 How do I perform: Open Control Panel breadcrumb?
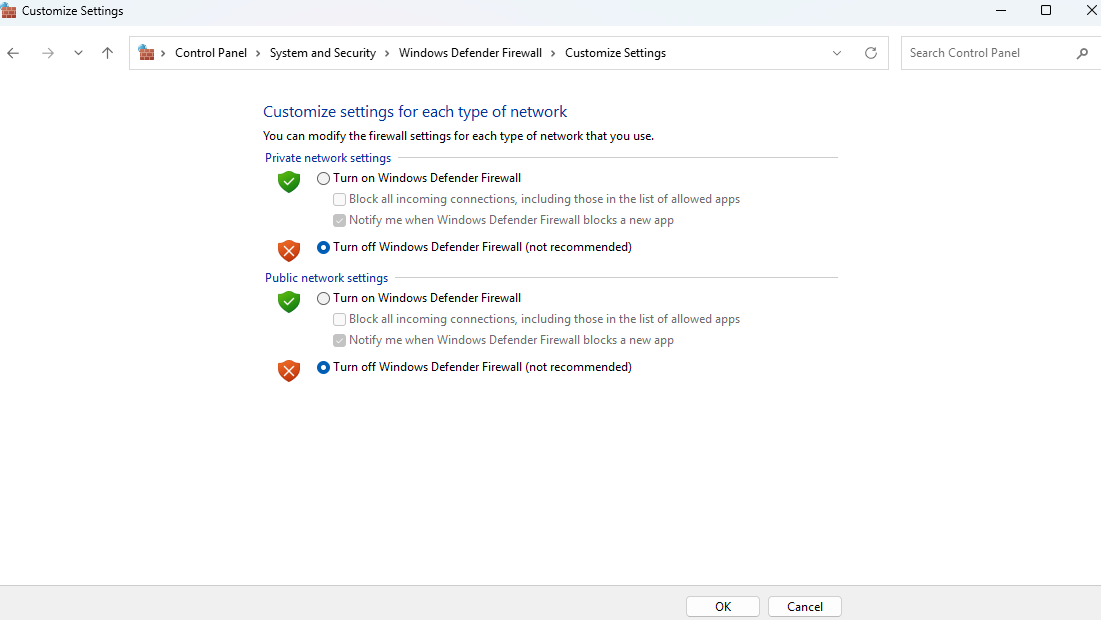tap(211, 53)
